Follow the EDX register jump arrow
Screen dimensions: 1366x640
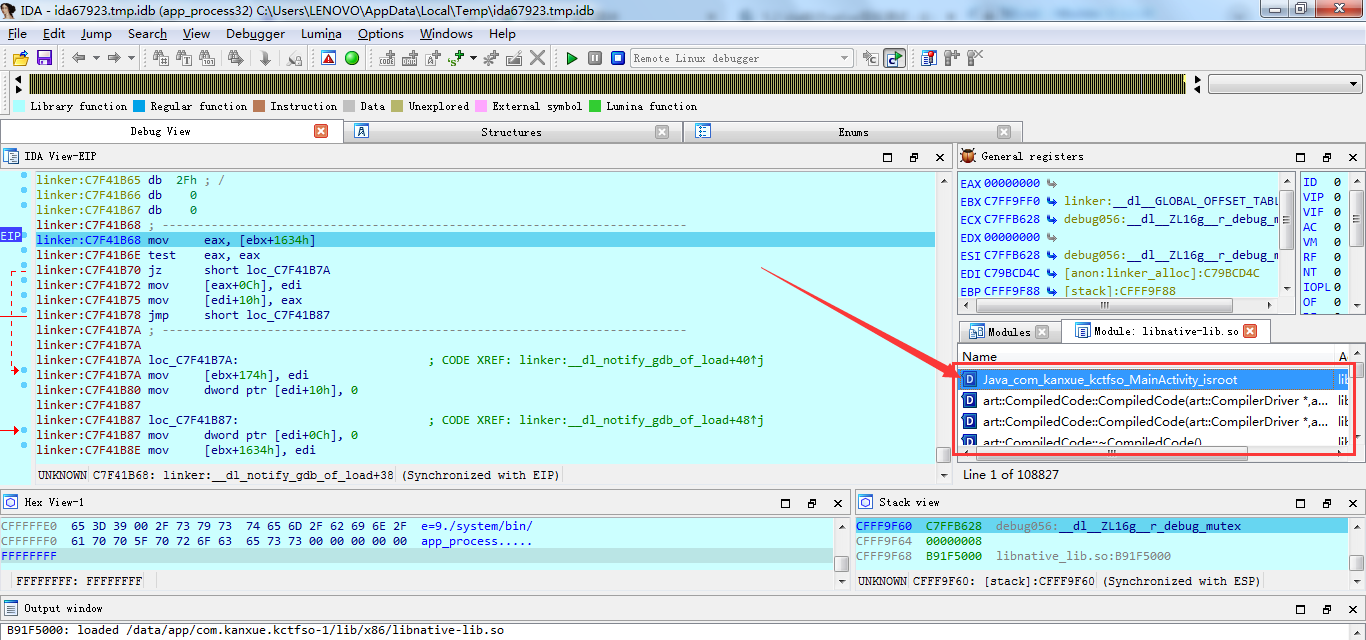[x=1052, y=238]
